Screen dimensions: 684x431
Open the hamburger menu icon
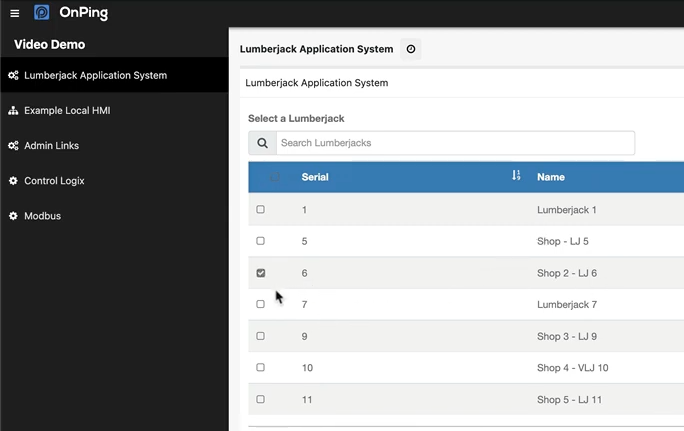(14, 13)
